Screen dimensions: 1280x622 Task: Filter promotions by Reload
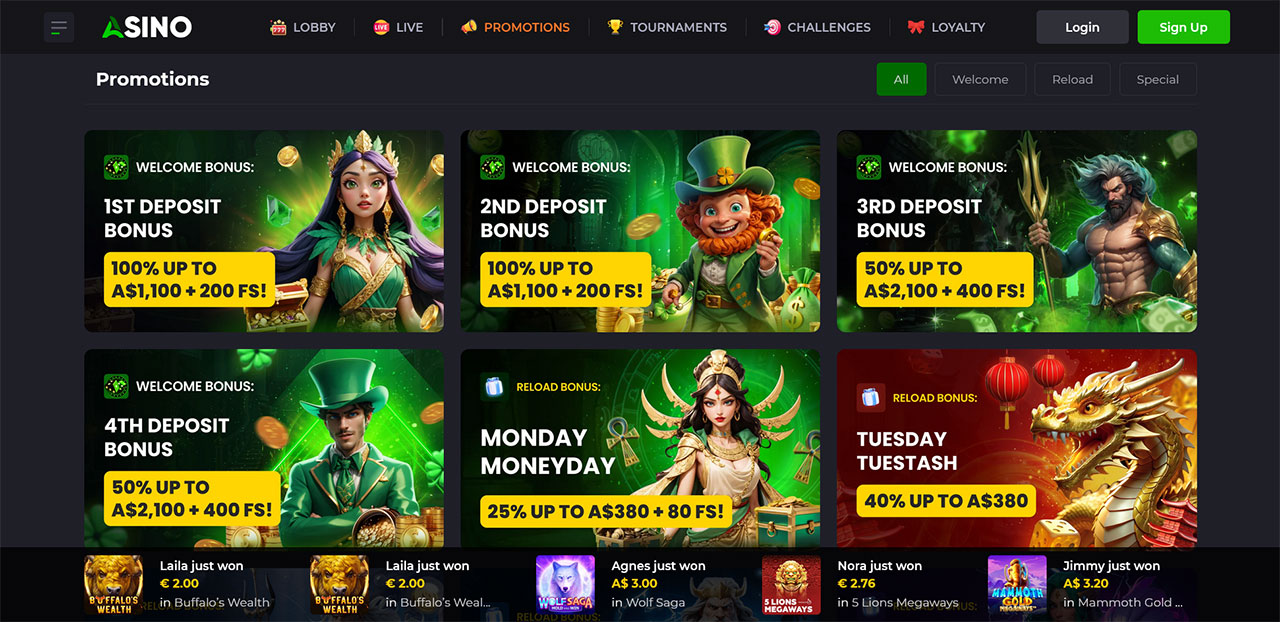1072,79
